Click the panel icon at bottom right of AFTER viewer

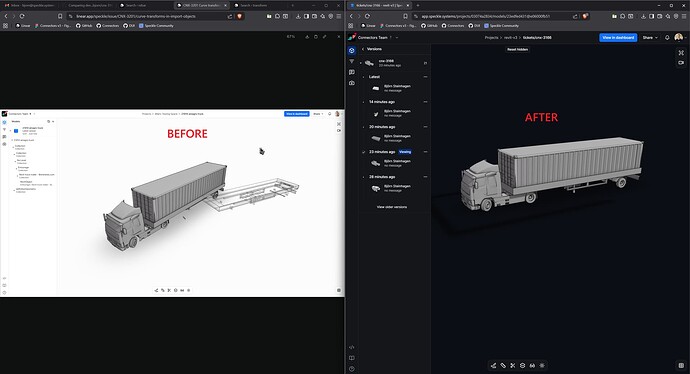(x=681, y=366)
